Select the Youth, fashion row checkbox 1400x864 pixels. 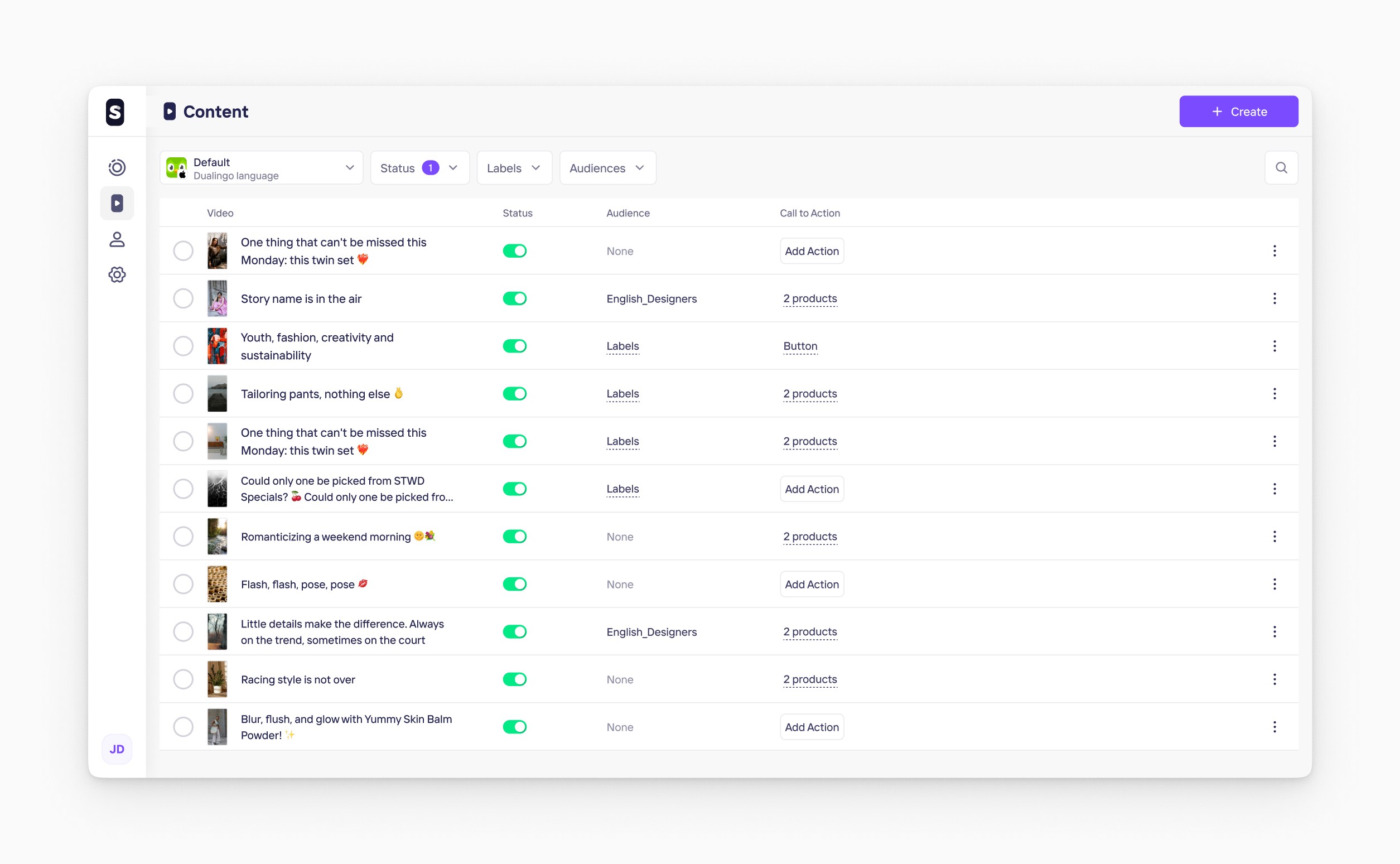[183, 346]
